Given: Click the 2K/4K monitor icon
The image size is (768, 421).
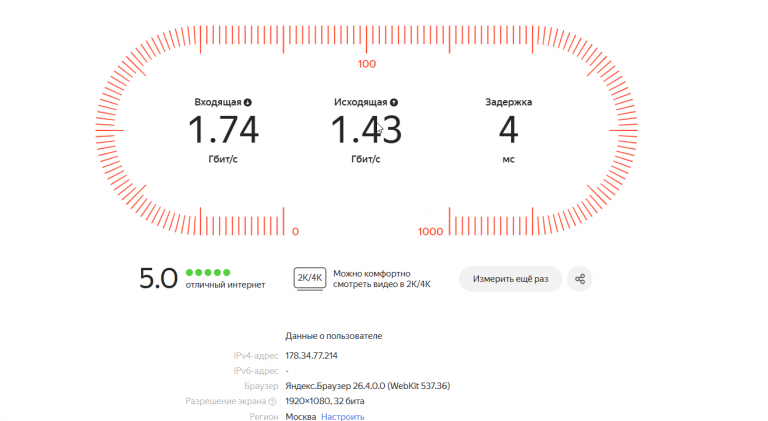Looking at the screenshot, I should click(310, 279).
